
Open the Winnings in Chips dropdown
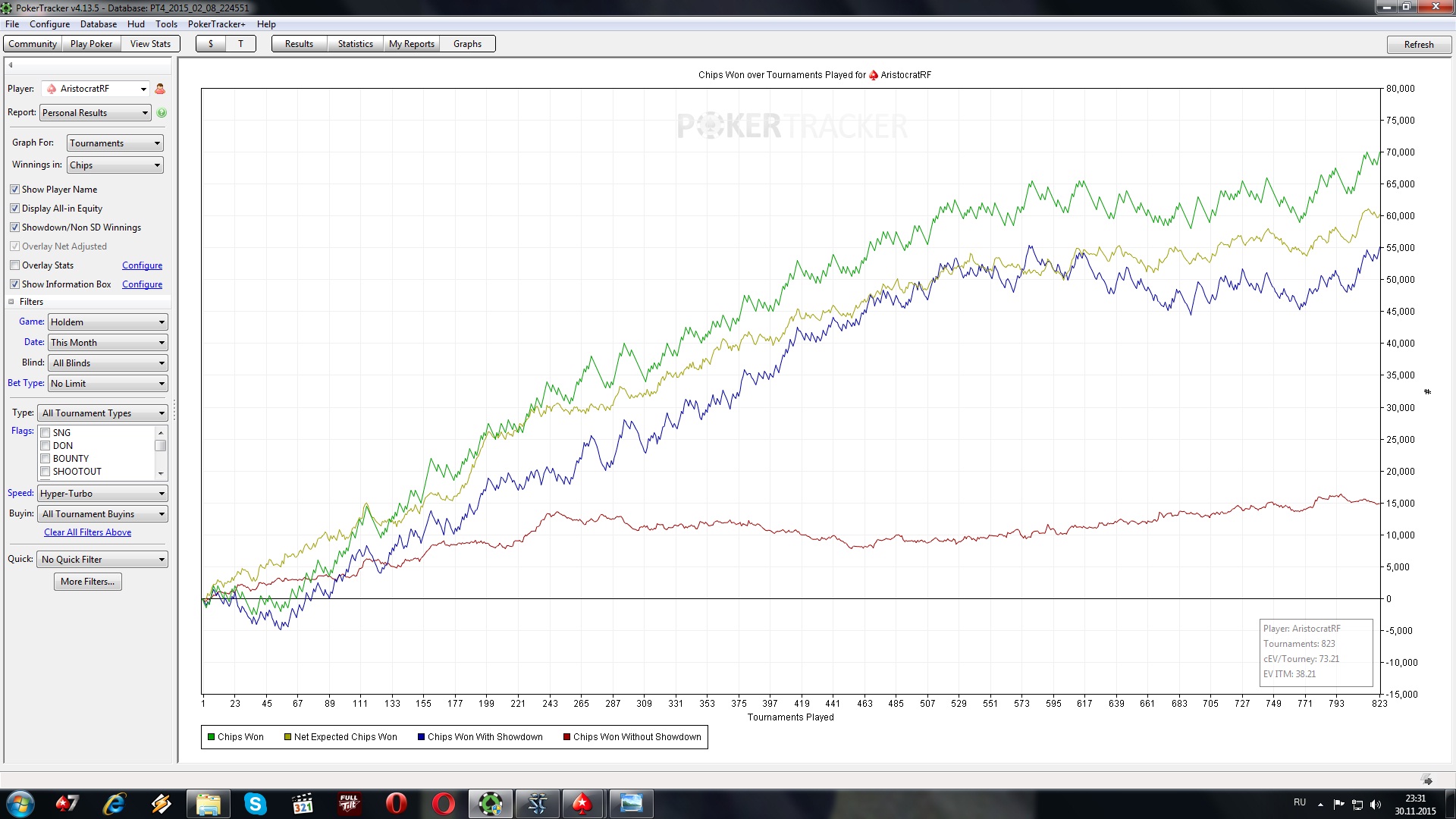point(115,165)
